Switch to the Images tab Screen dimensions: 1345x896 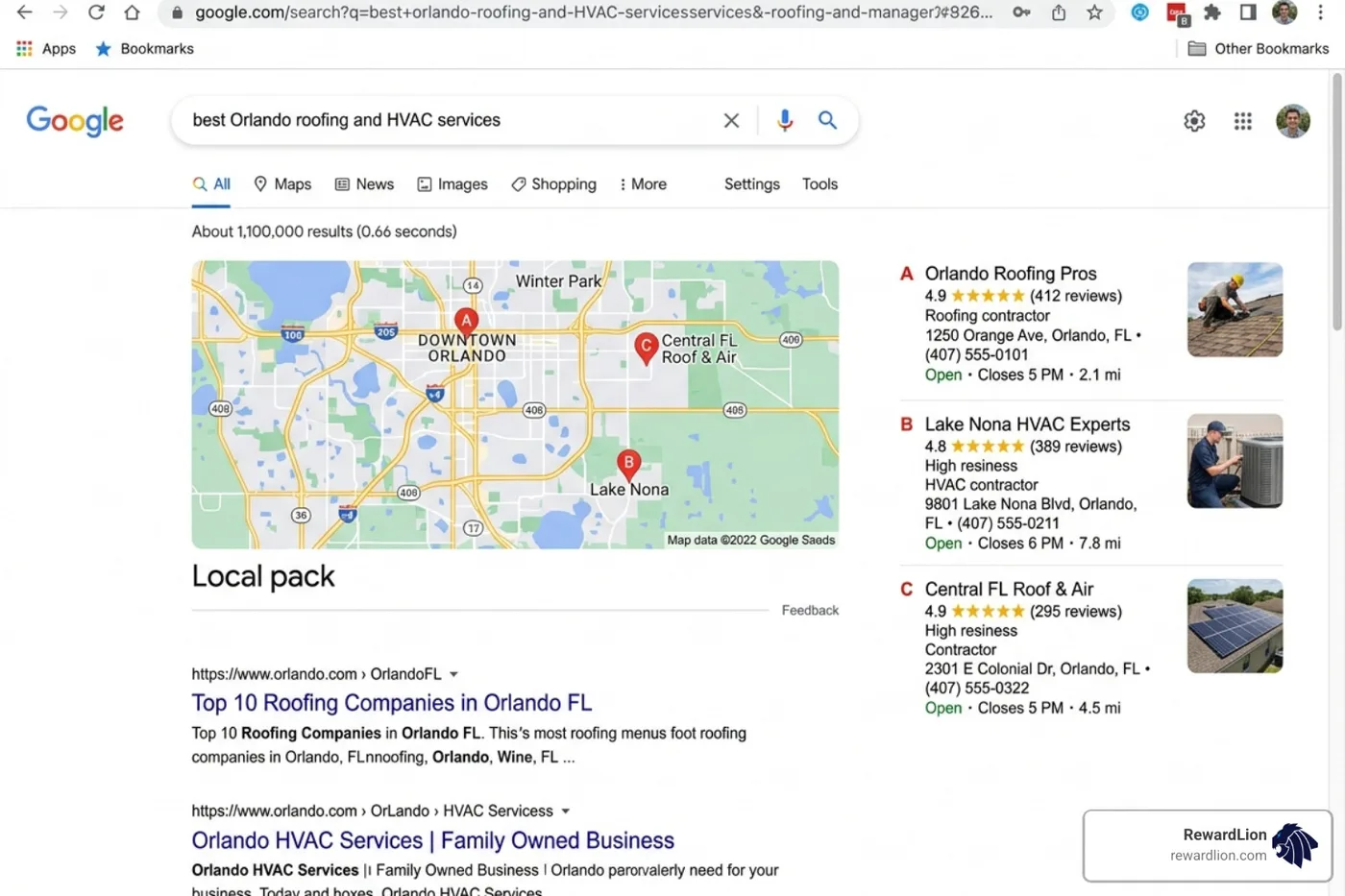pyautogui.click(x=452, y=184)
